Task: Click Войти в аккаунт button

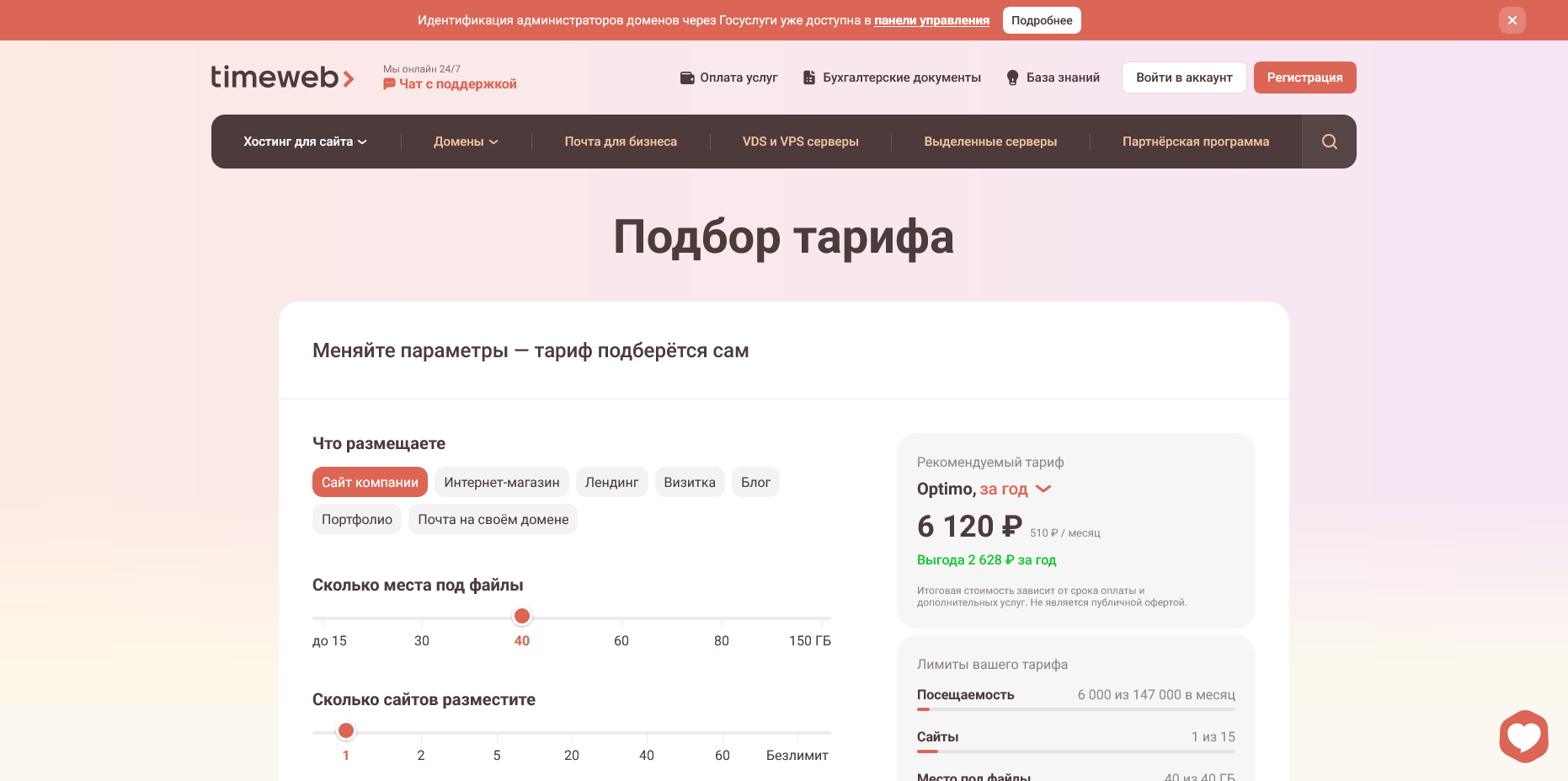Action: tap(1184, 78)
